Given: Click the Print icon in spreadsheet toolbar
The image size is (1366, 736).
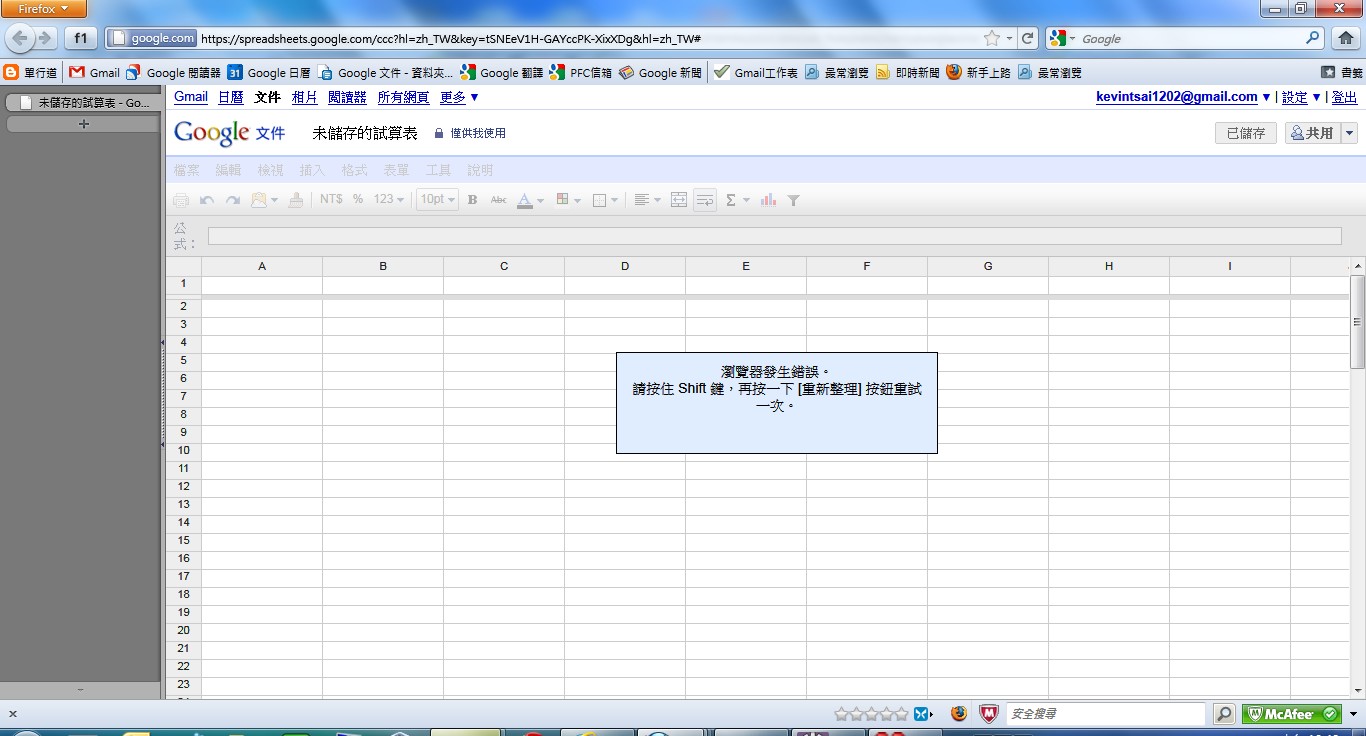Looking at the screenshot, I should (x=181, y=200).
